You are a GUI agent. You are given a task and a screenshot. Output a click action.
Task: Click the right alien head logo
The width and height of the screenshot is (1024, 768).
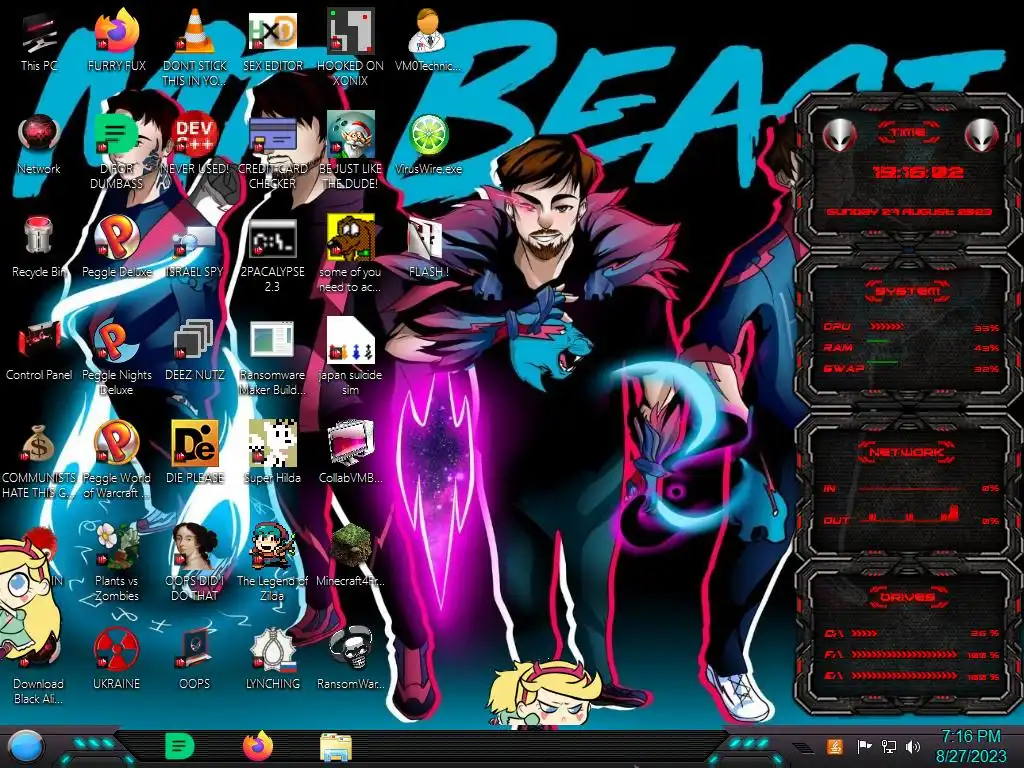(x=982, y=136)
